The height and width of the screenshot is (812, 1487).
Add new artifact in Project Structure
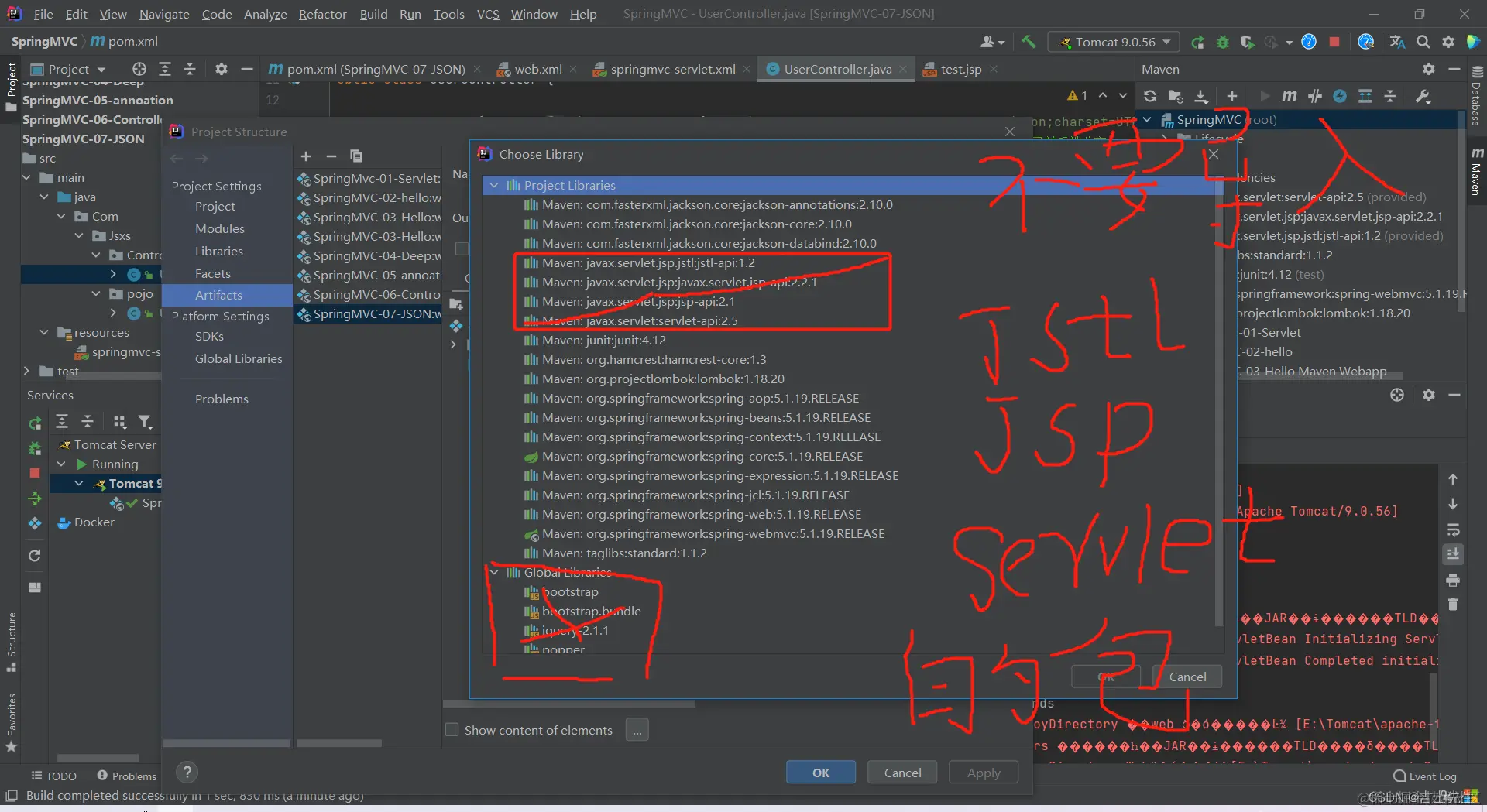pyautogui.click(x=306, y=156)
